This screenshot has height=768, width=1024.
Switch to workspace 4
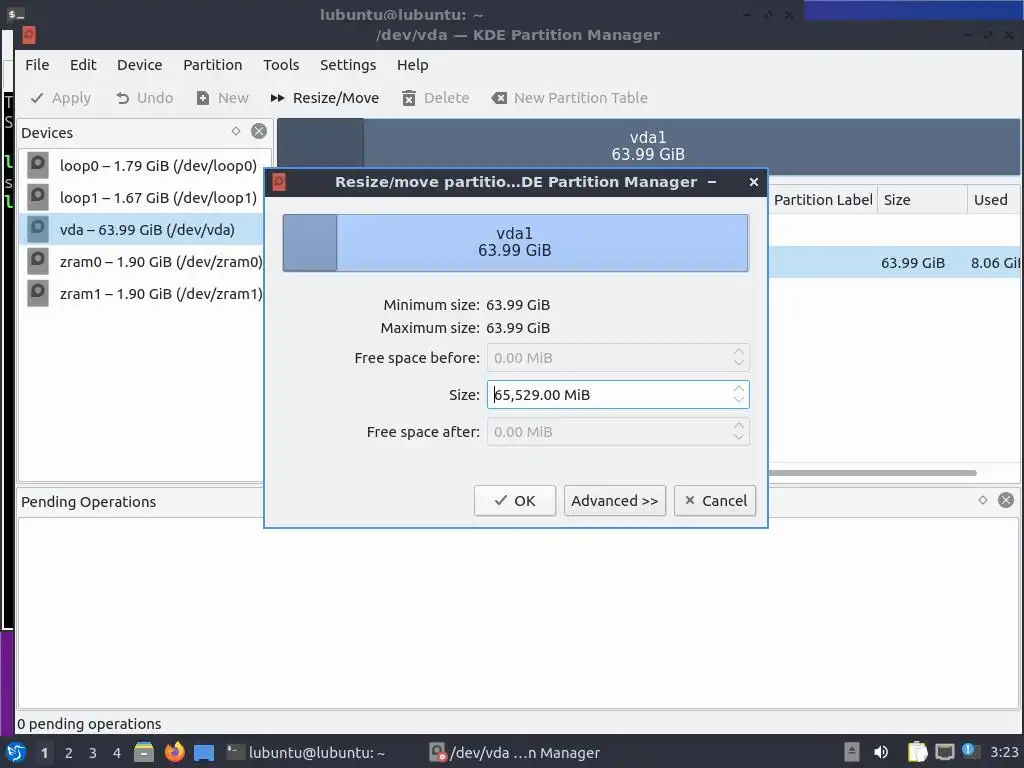[x=117, y=753]
